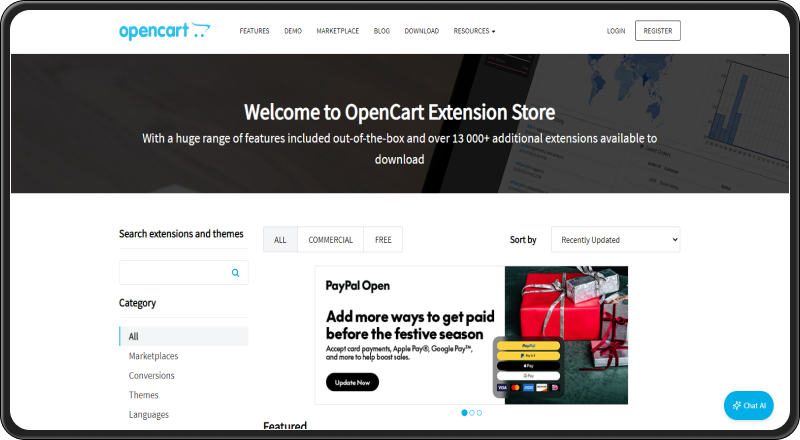Visit the Blog link
This screenshot has height=440, width=800.
click(x=381, y=31)
